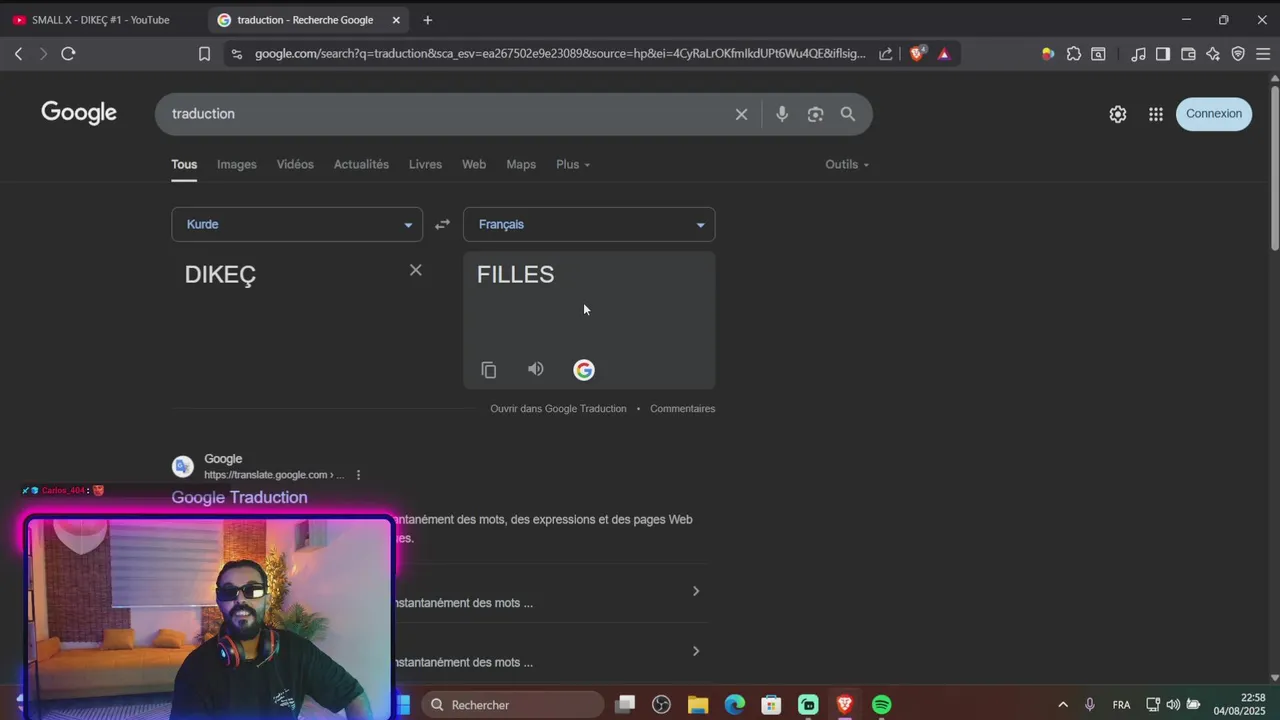Image resolution: width=1280 pixels, height=720 pixels.
Task: Open Microsoft Edge from taskbar
Action: pos(735,705)
